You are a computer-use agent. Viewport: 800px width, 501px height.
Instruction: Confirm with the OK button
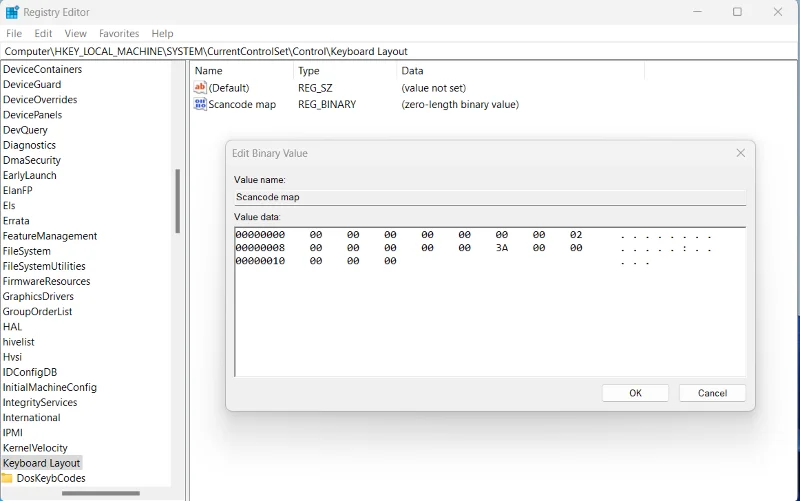[x=635, y=393]
